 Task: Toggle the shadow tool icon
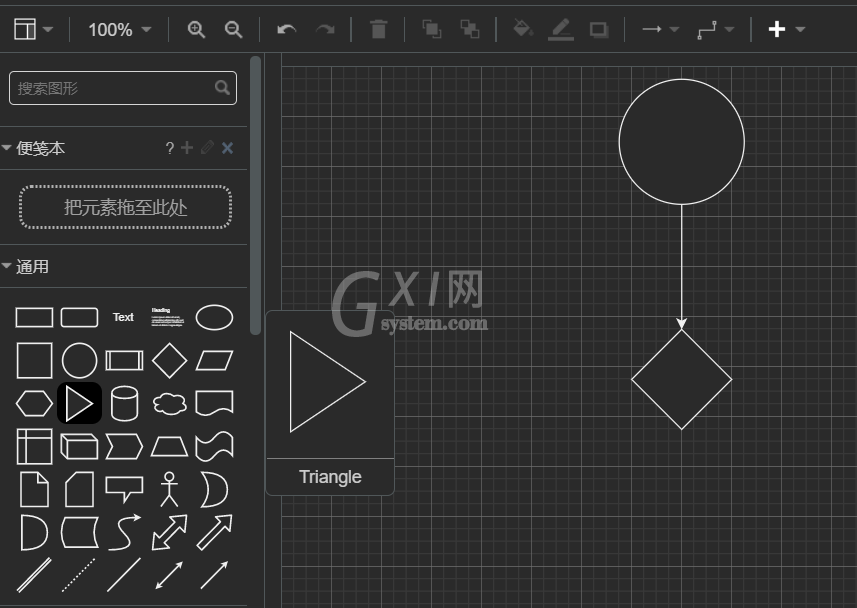click(x=599, y=30)
